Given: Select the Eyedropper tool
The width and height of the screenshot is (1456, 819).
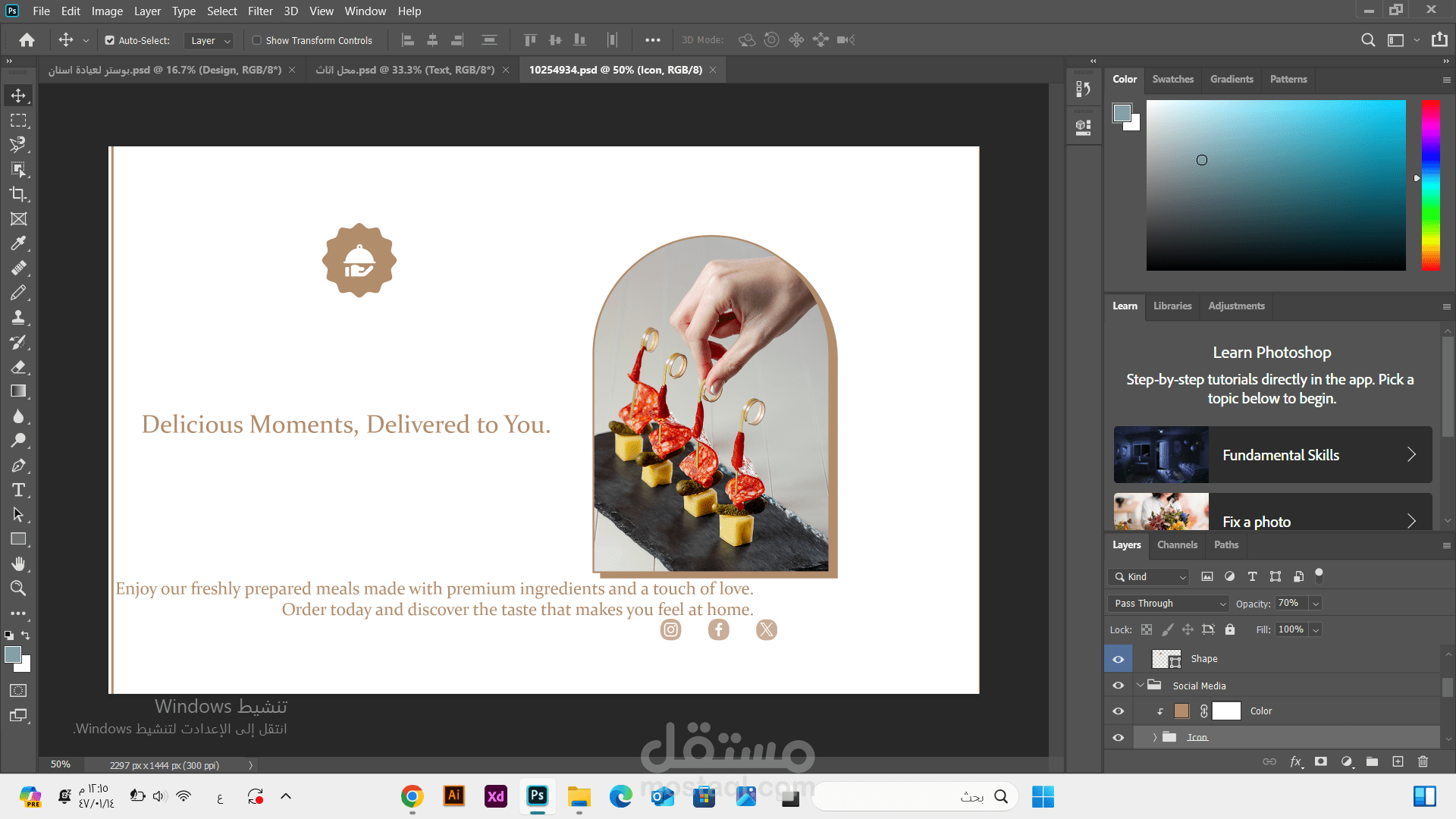Looking at the screenshot, I should point(18,243).
